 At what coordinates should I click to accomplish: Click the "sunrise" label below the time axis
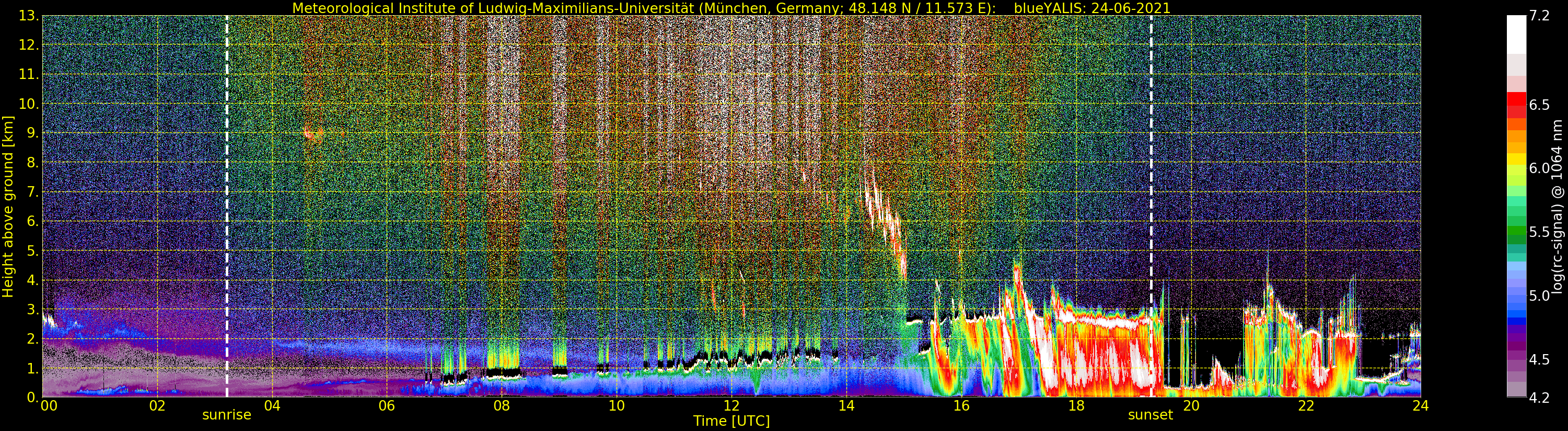coord(226,415)
